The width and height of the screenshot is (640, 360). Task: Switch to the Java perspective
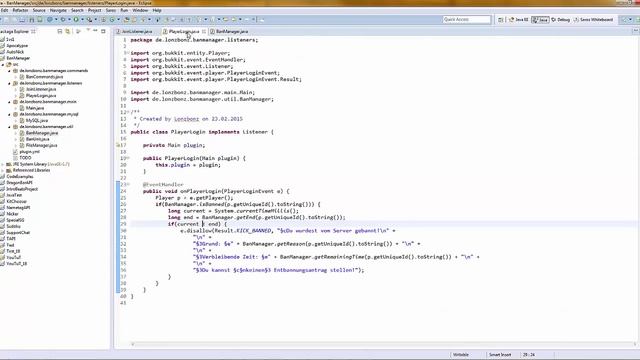tap(540, 20)
